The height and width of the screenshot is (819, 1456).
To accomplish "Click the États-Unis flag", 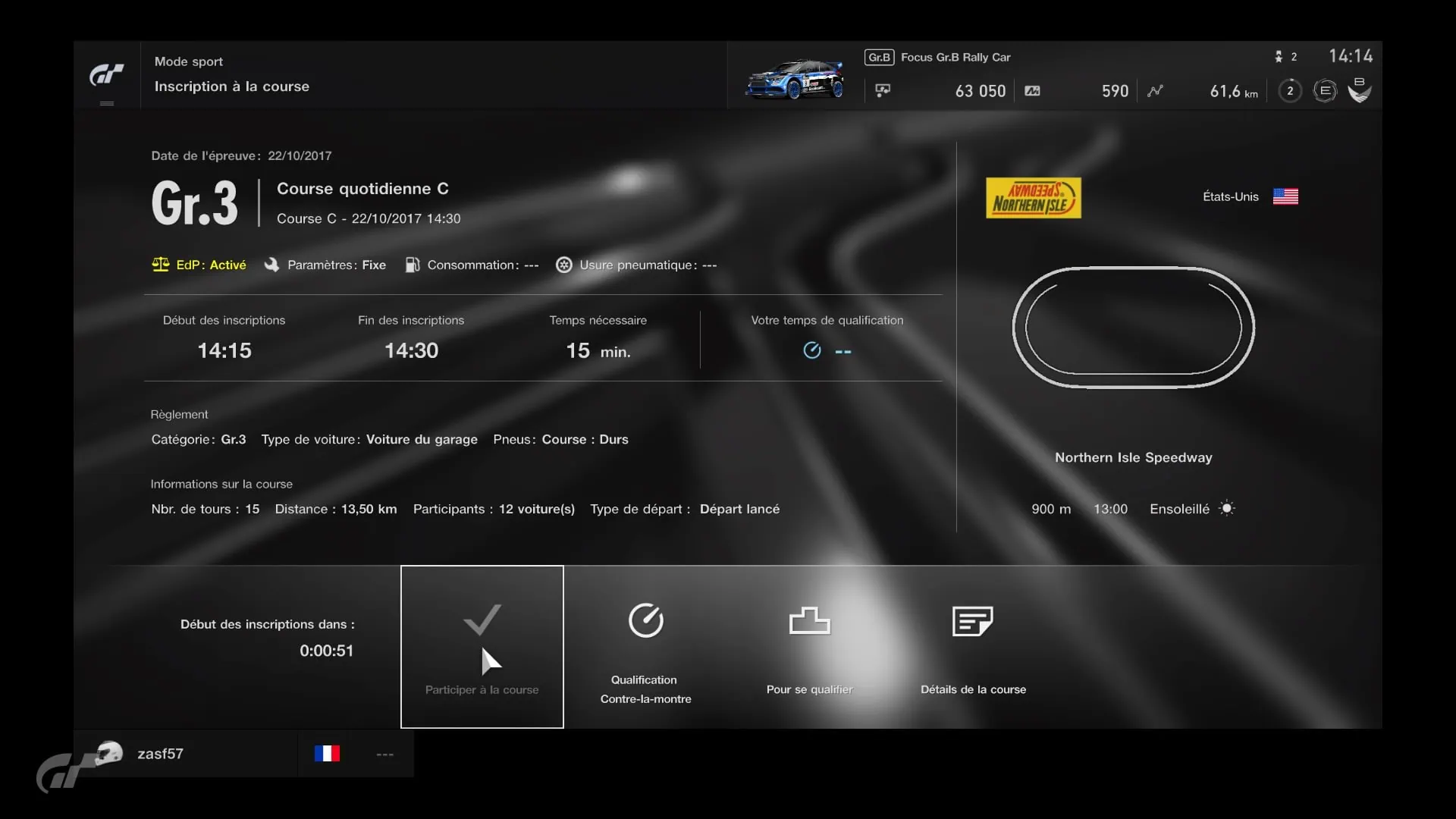I will tap(1285, 196).
